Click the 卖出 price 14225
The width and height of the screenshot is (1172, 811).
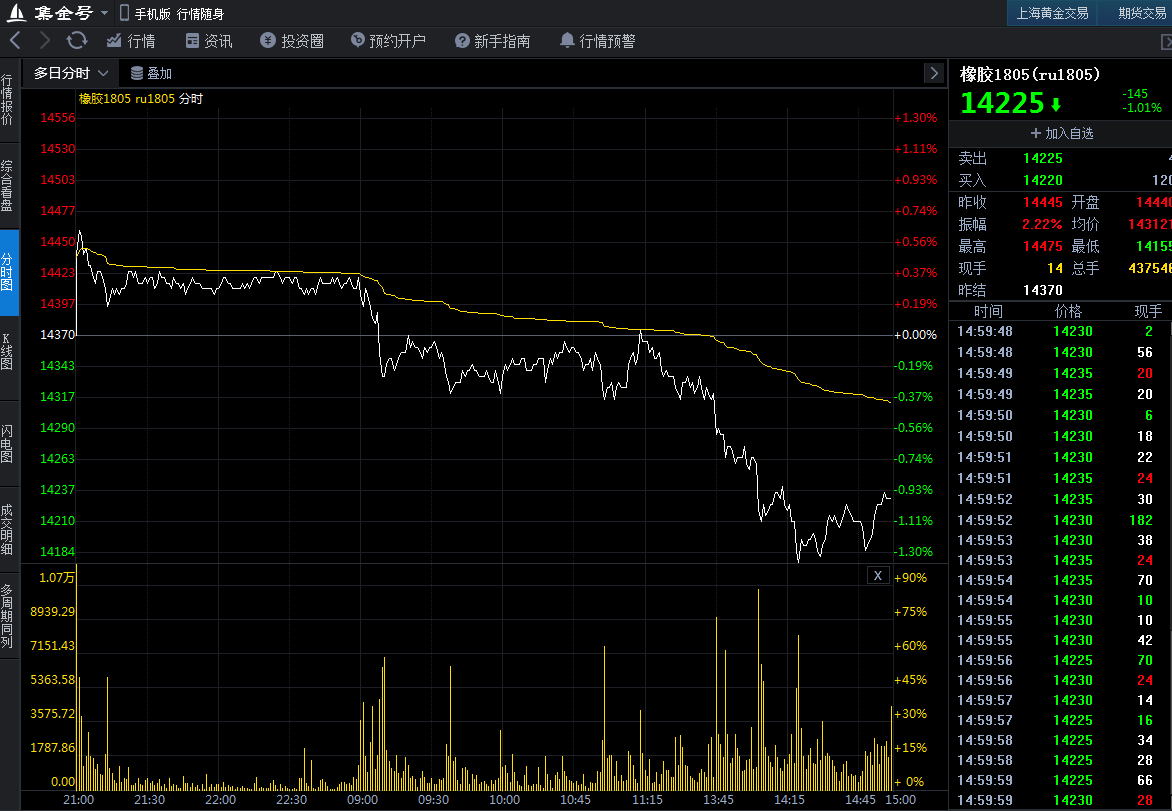point(1042,158)
